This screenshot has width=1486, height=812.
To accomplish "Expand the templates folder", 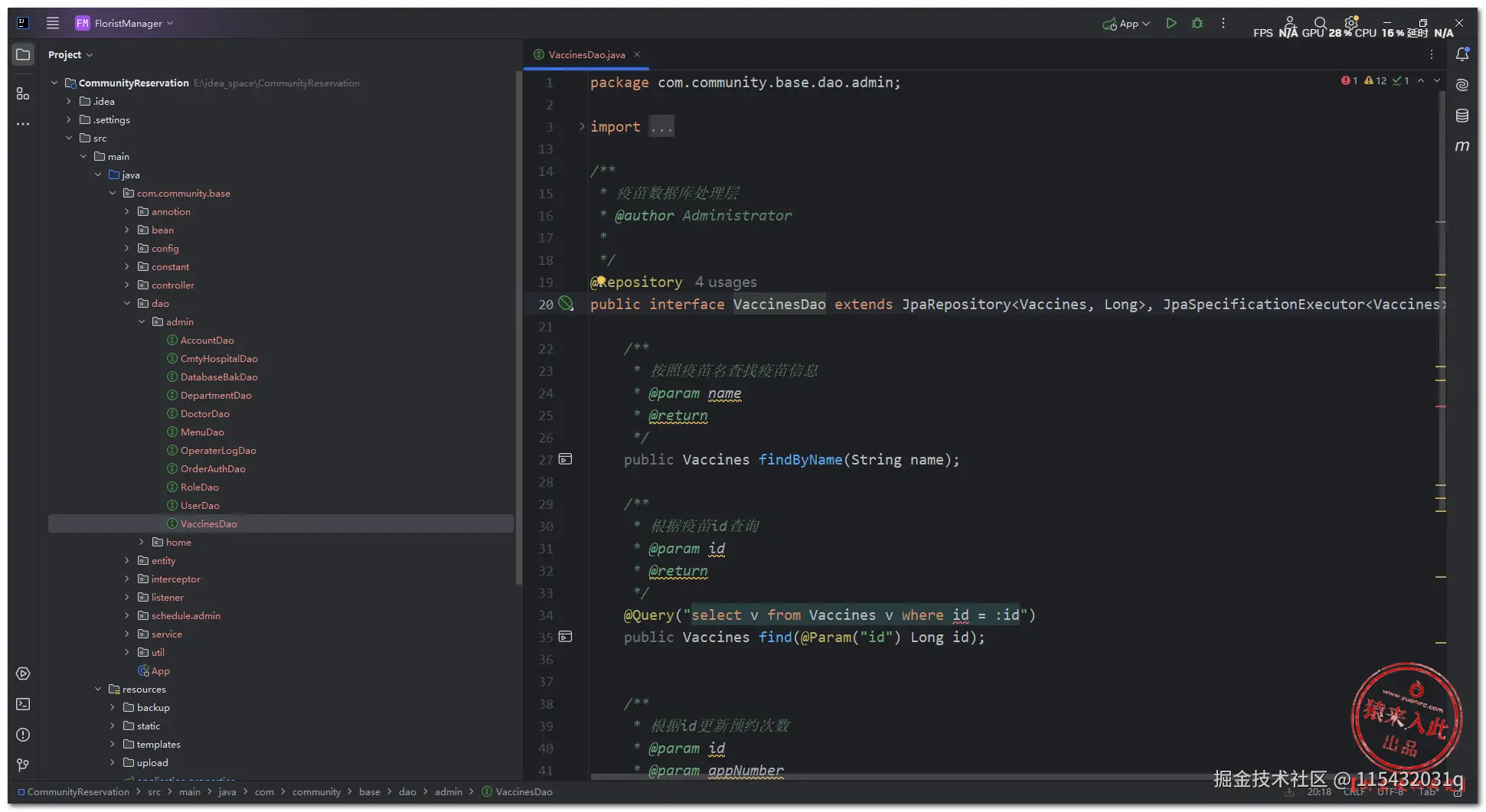I will click(113, 744).
